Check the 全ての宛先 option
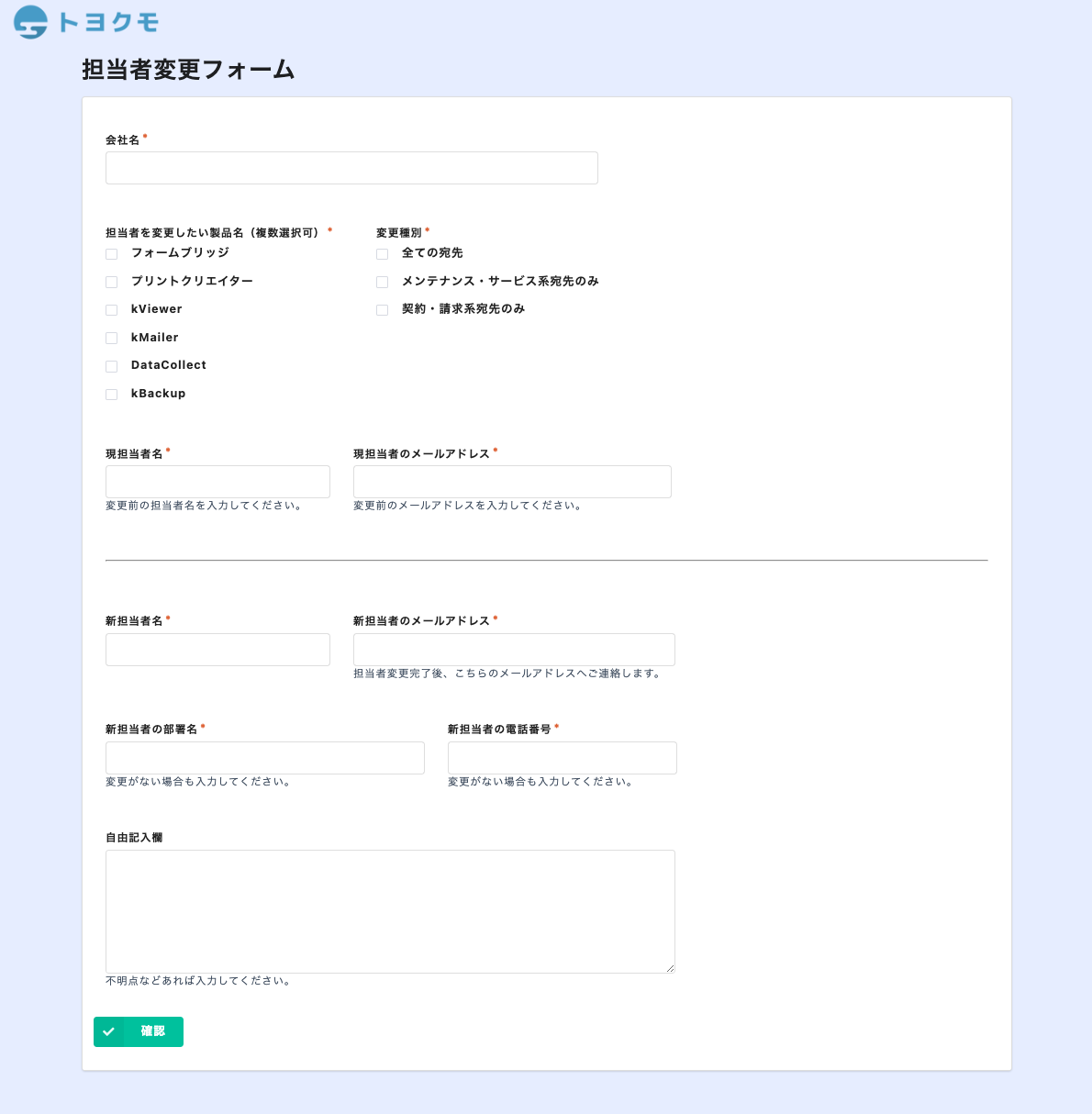Screen dimensions: 1092x1114 383,254
